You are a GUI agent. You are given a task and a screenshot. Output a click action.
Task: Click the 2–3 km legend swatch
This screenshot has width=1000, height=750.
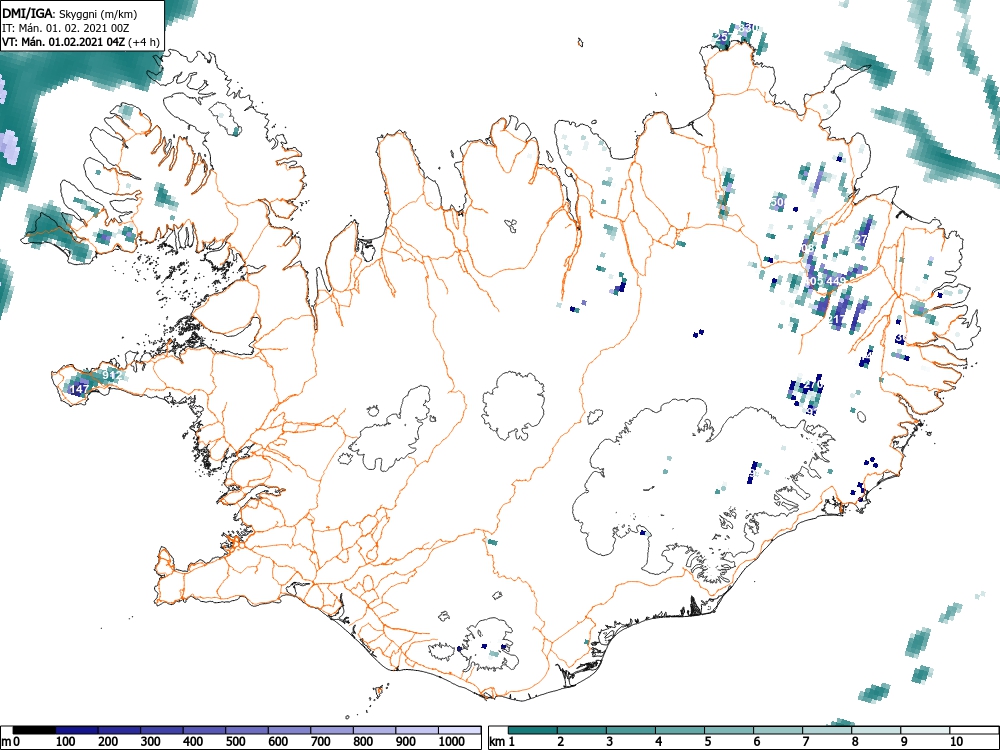click(x=582, y=730)
